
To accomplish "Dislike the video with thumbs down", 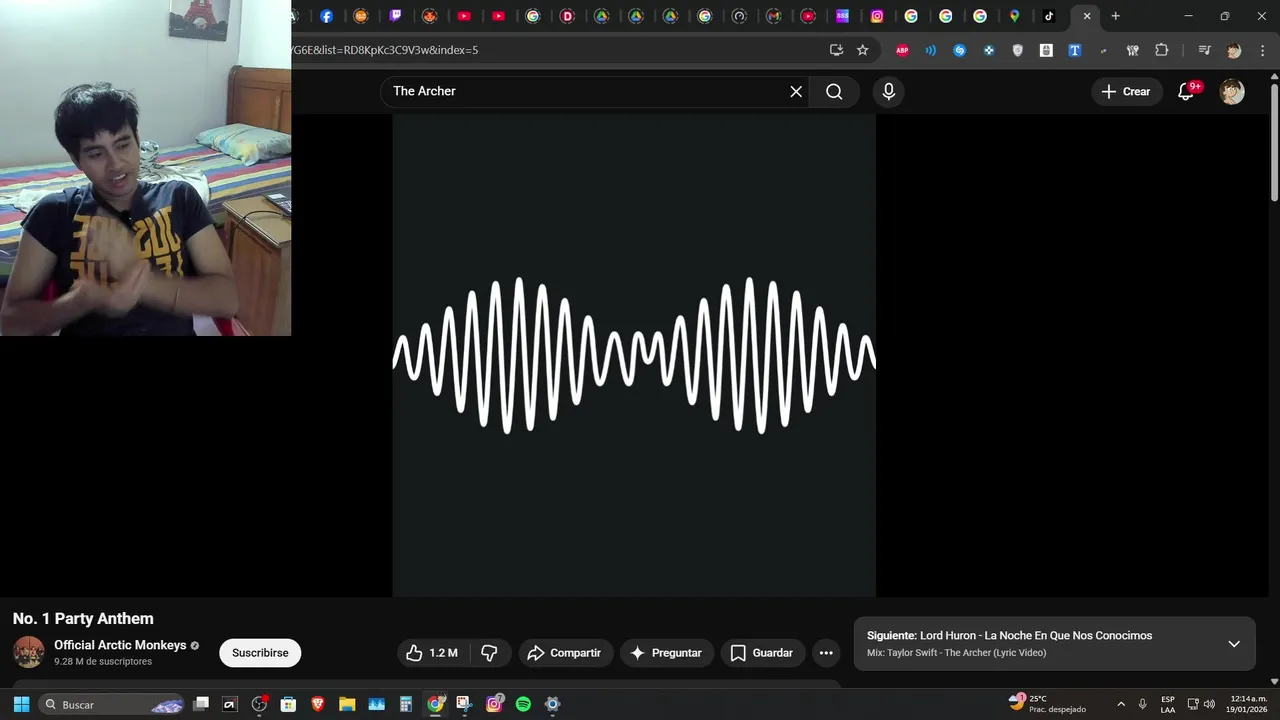I will pos(489,653).
